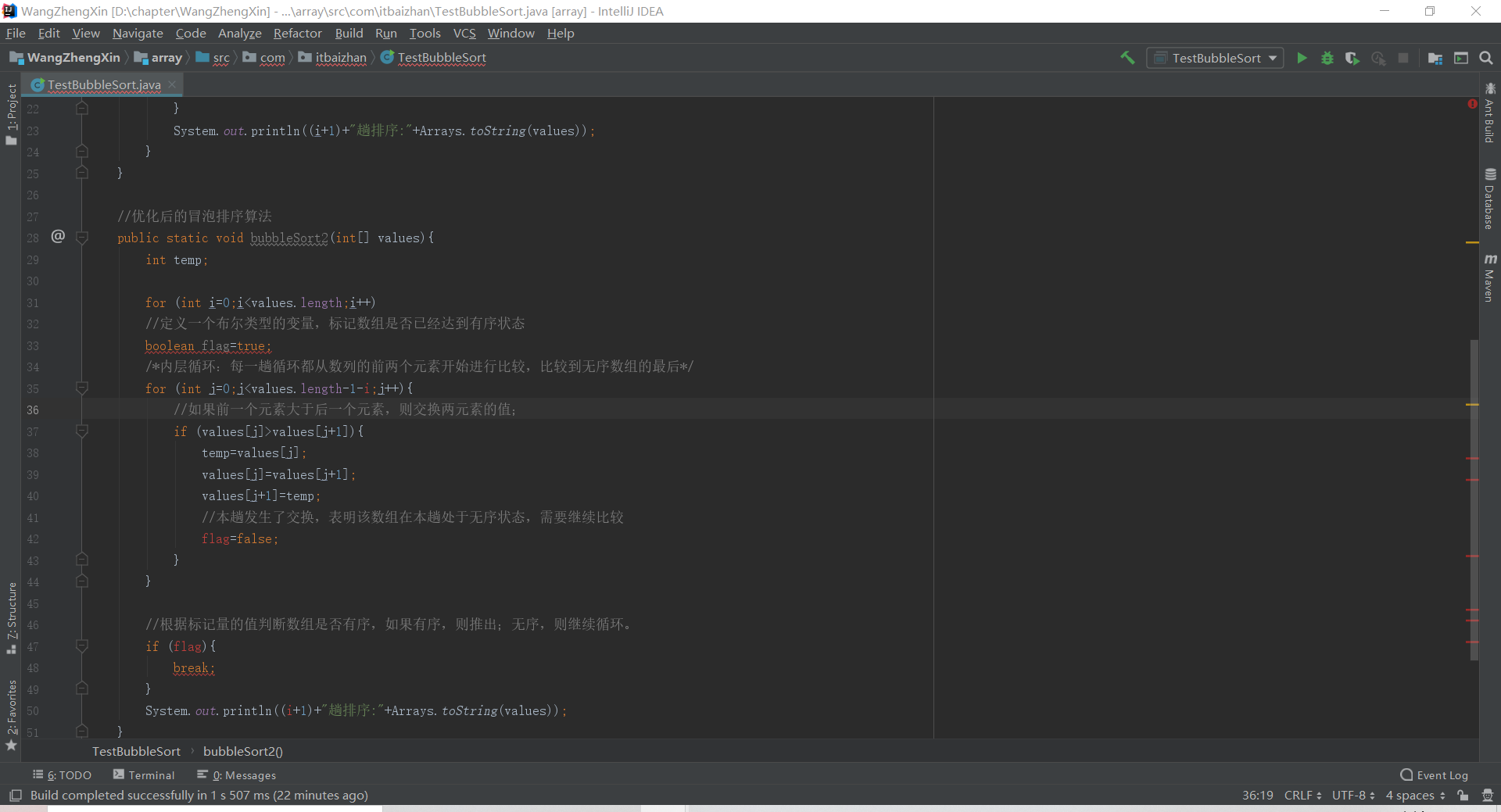The width and height of the screenshot is (1501, 812).
Task: Open the Run menu
Action: click(x=385, y=33)
